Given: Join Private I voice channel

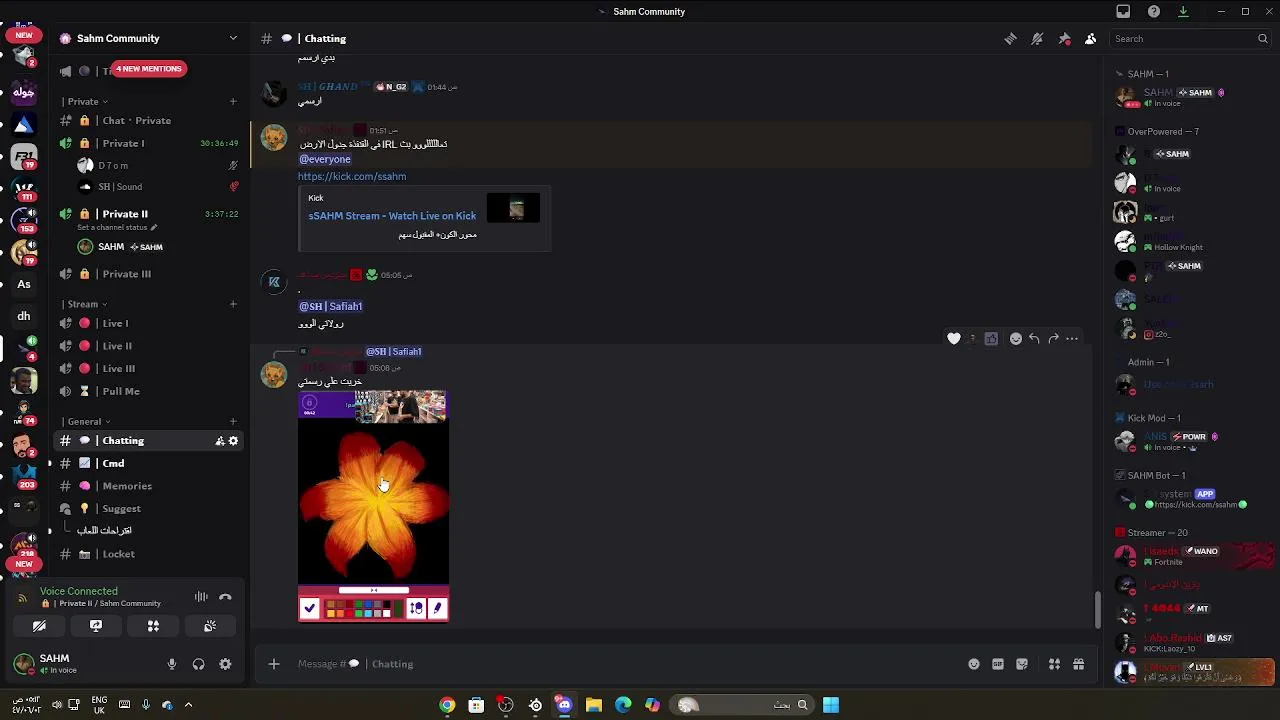Looking at the screenshot, I should pyautogui.click(x=149, y=143).
